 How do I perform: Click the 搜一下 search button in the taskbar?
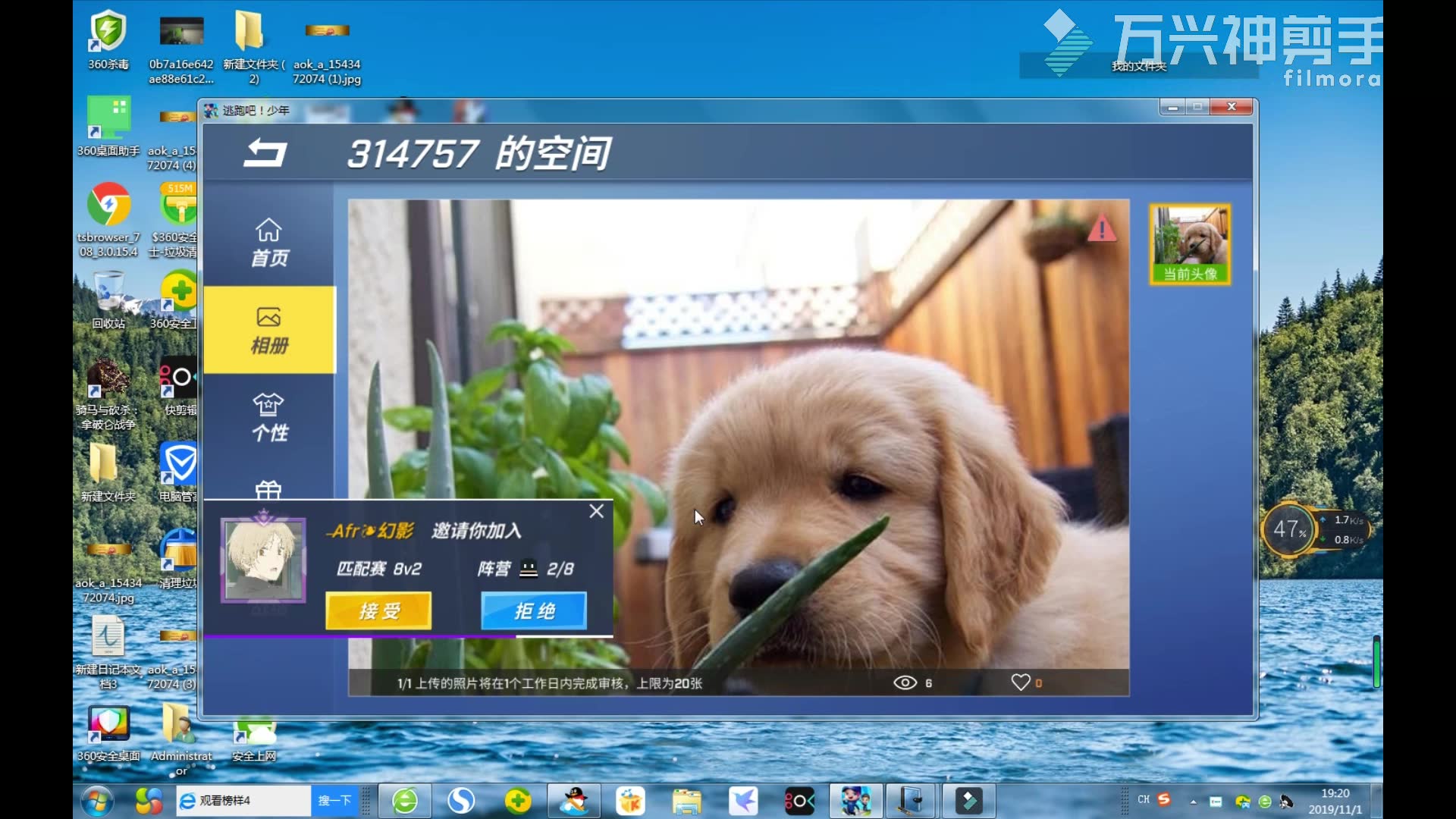tap(334, 801)
